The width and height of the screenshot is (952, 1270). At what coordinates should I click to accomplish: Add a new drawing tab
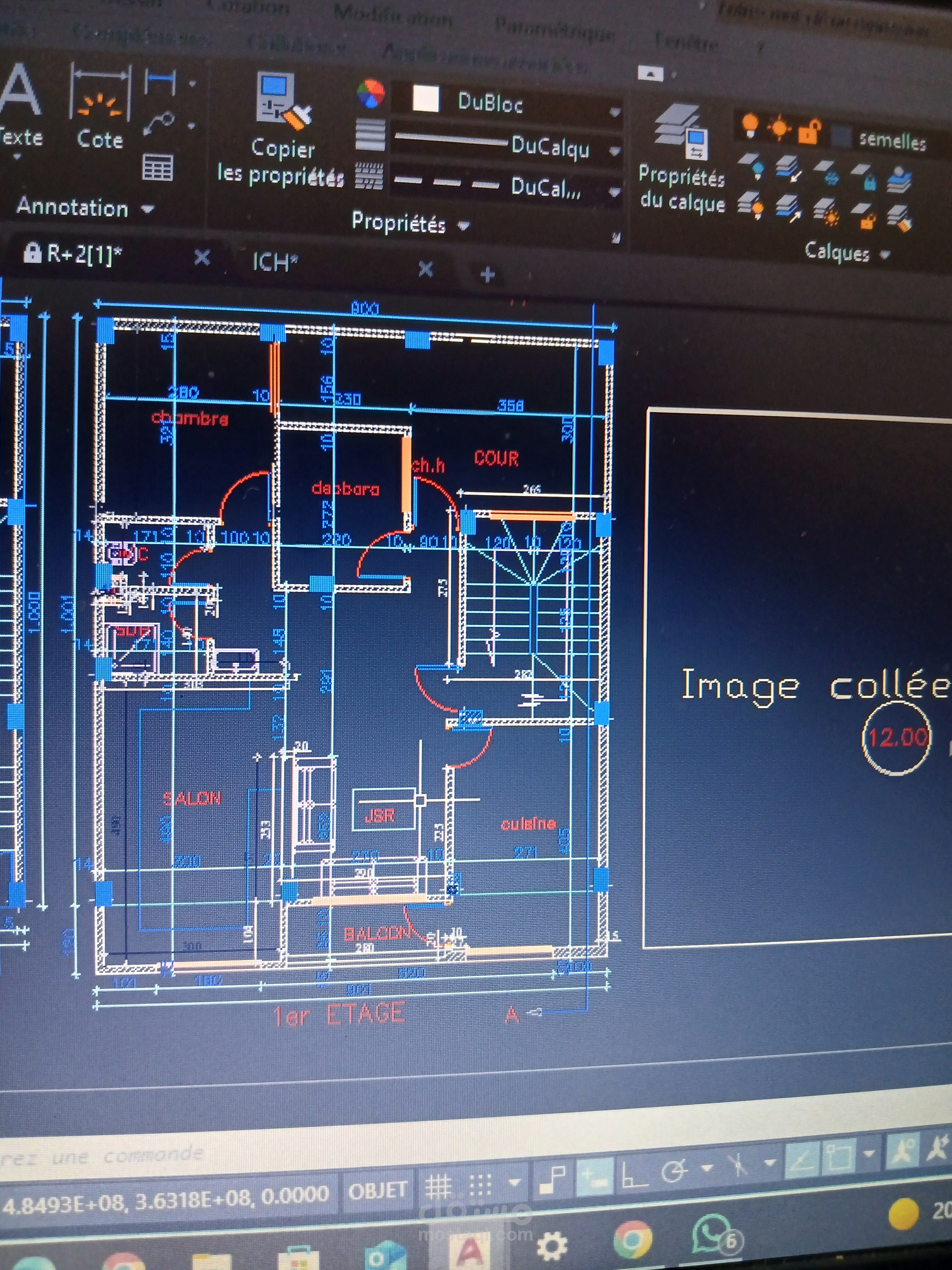point(487,275)
